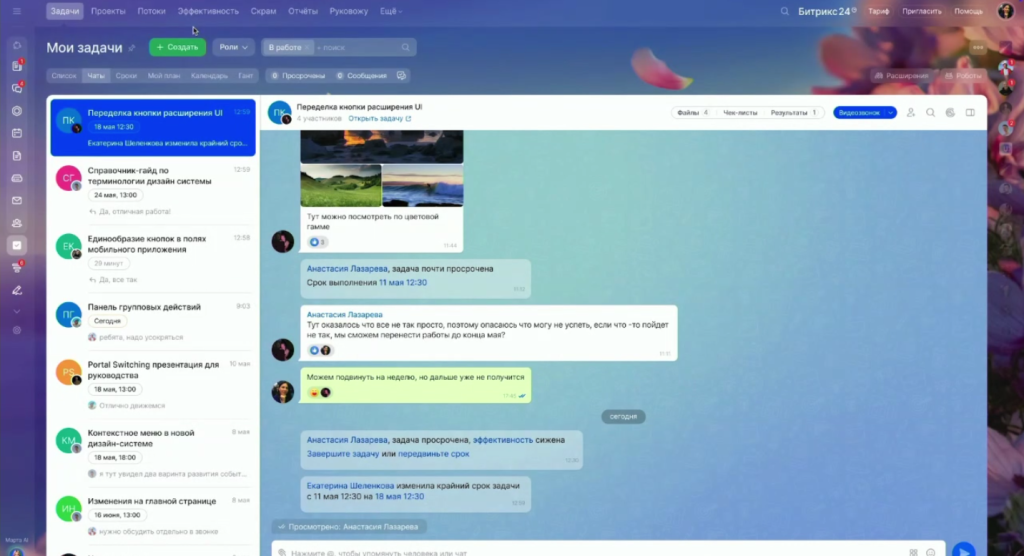Search within the task chat
The width and height of the screenshot is (1024, 556).
click(930, 113)
